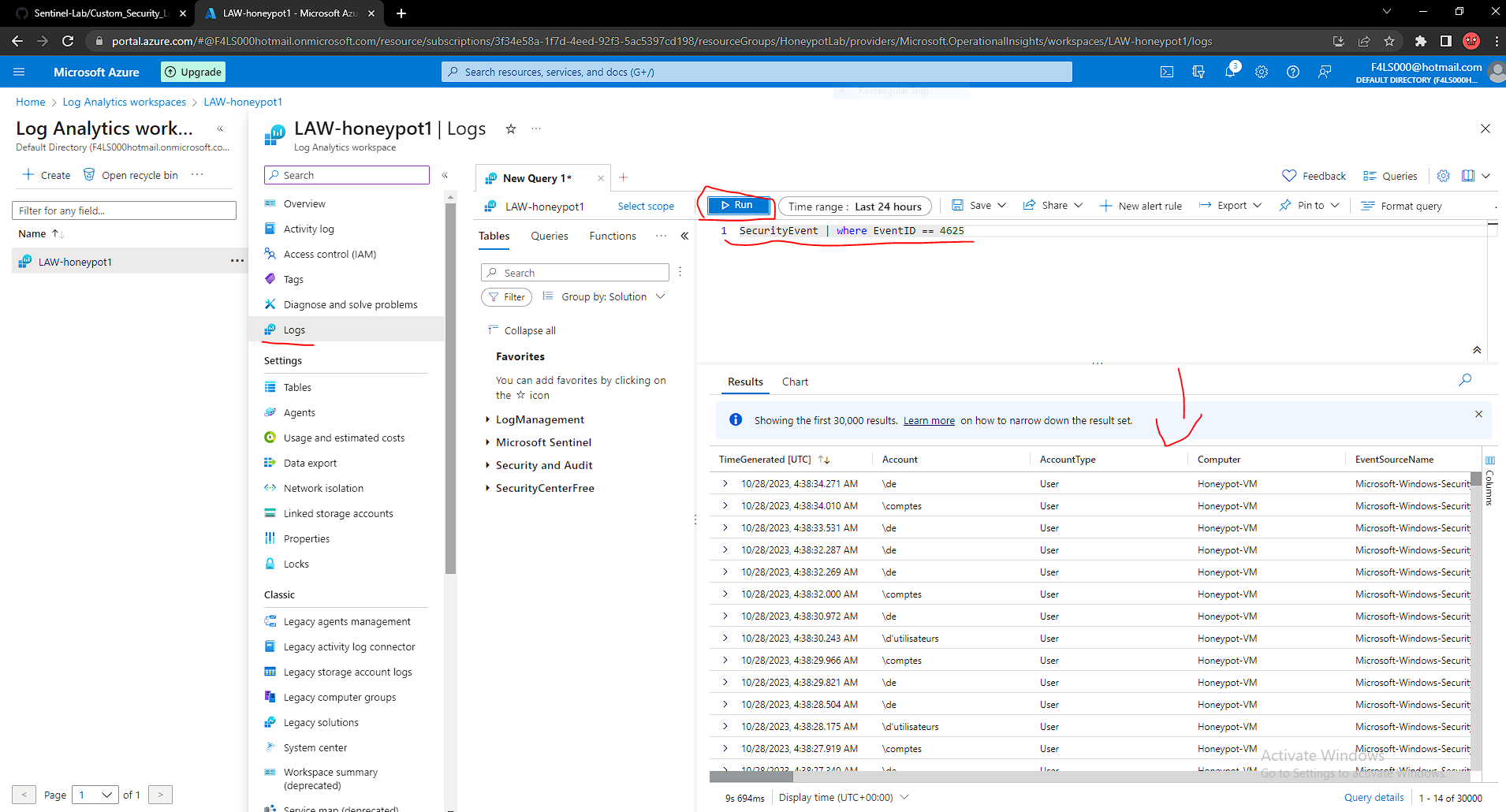The height and width of the screenshot is (812, 1506).
Task: Change Group by: Solution dropdown
Action: (x=604, y=296)
